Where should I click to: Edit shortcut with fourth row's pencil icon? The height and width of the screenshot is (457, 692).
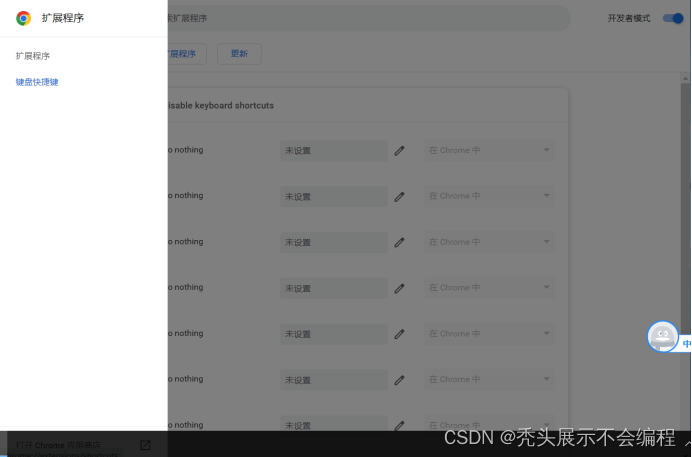(399, 288)
